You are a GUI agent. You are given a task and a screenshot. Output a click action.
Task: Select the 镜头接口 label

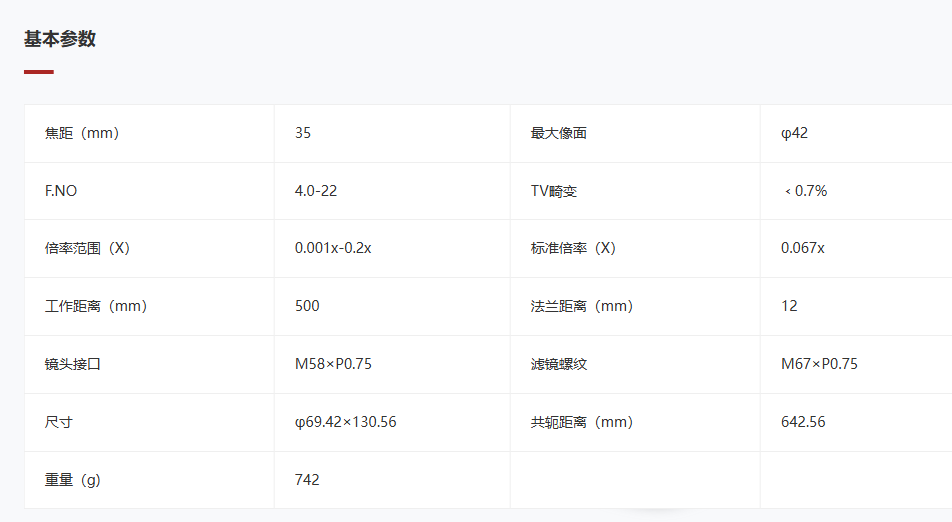(72, 364)
